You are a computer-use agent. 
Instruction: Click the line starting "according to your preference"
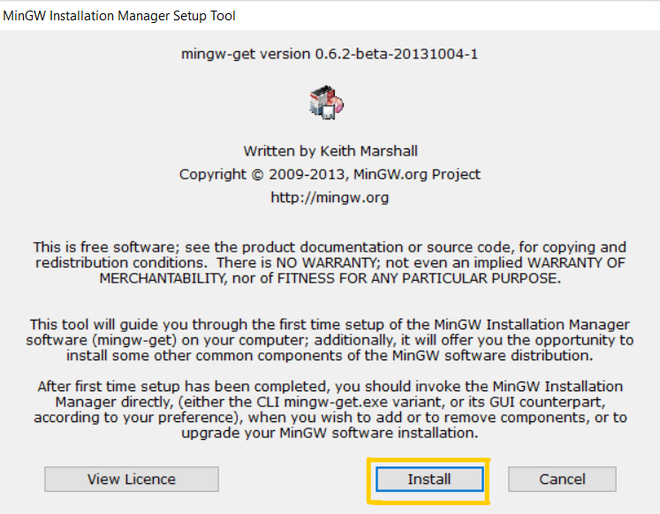(329, 416)
